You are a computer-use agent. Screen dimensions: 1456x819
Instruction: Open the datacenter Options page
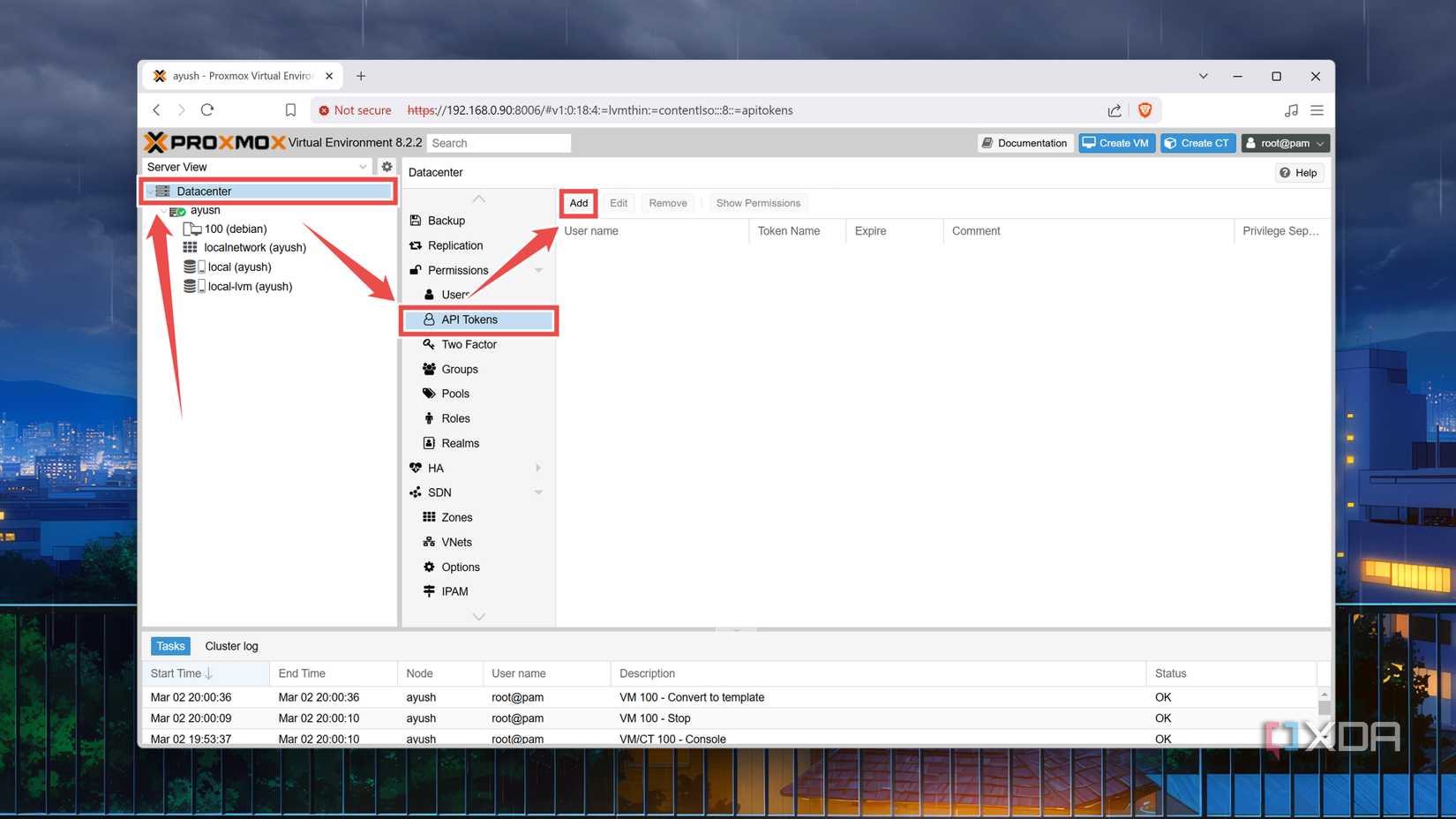point(460,567)
